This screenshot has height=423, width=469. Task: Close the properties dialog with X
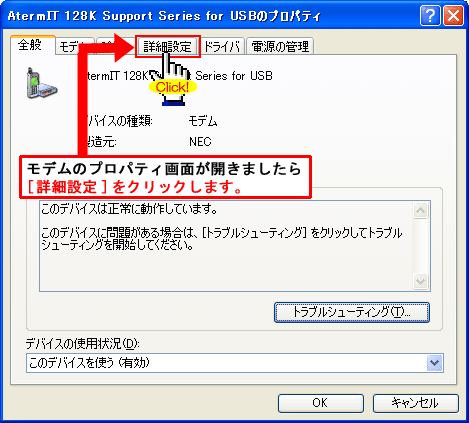453,16
